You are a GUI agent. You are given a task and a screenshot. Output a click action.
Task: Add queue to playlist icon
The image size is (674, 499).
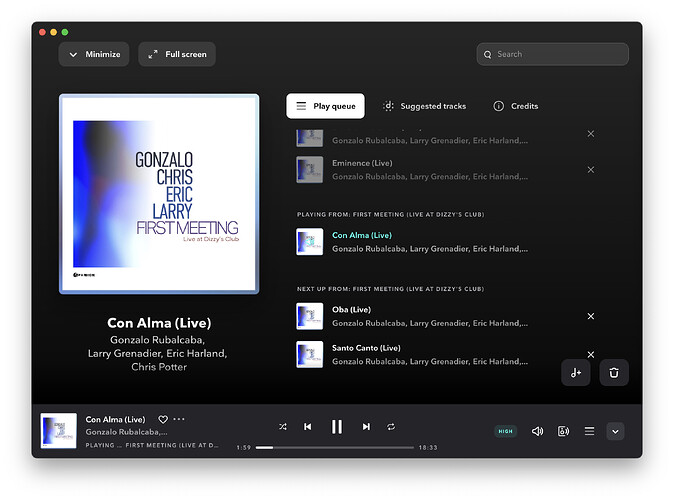point(576,373)
